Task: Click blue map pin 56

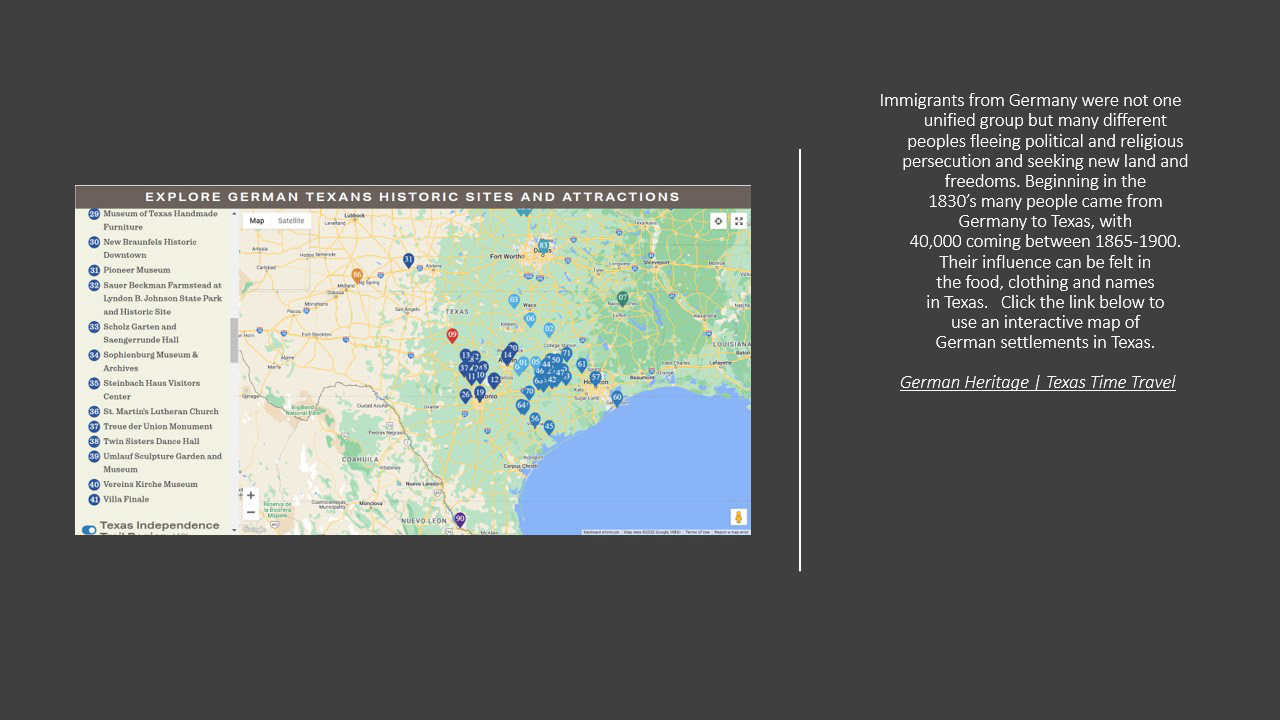Action: coord(535,420)
